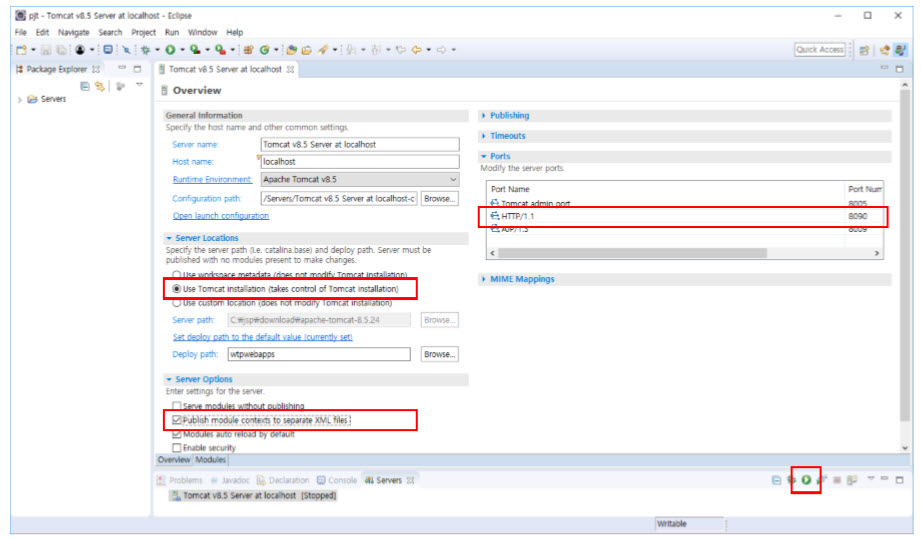Enable the Enable security checkbox

click(x=177, y=448)
